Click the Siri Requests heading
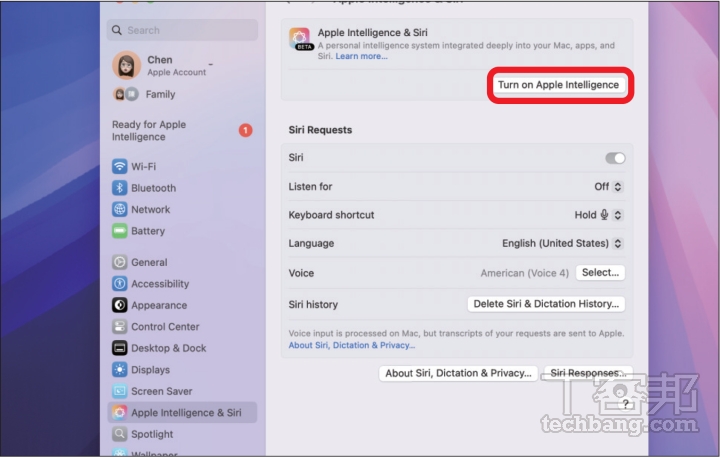This screenshot has width=720, height=457. (x=320, y=130)
